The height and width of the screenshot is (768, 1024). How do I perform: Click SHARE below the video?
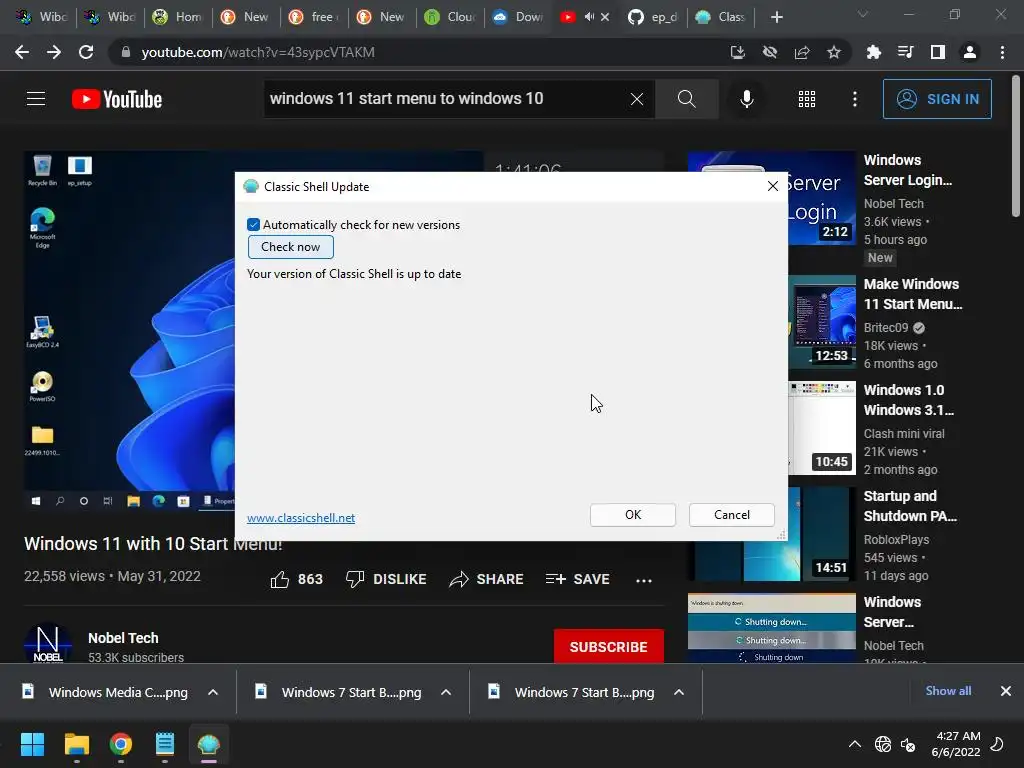487,579
